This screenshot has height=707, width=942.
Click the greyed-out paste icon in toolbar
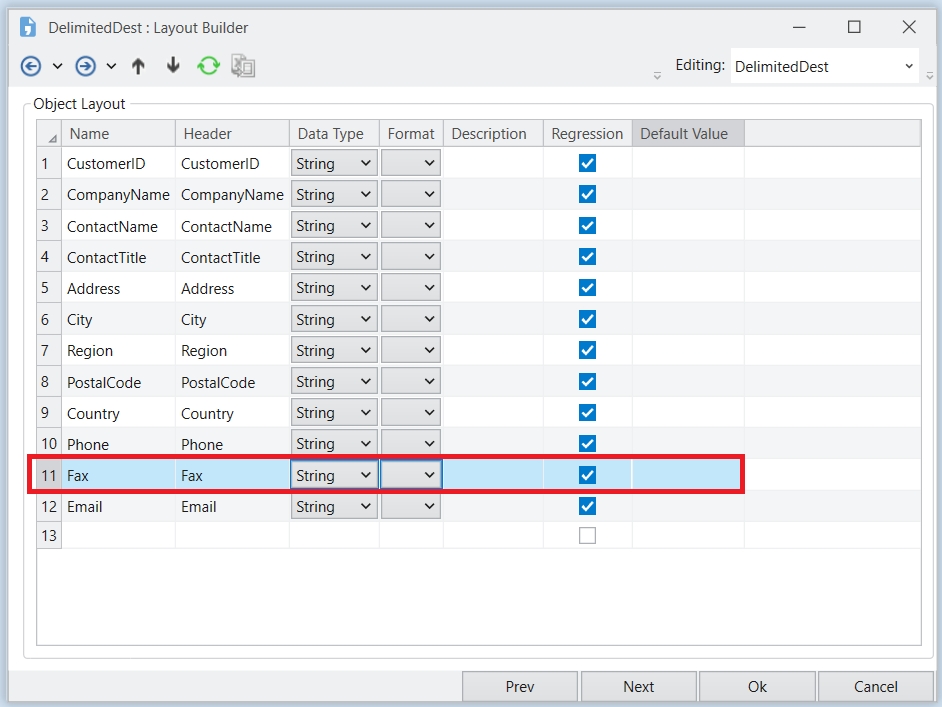click(243, 66)
